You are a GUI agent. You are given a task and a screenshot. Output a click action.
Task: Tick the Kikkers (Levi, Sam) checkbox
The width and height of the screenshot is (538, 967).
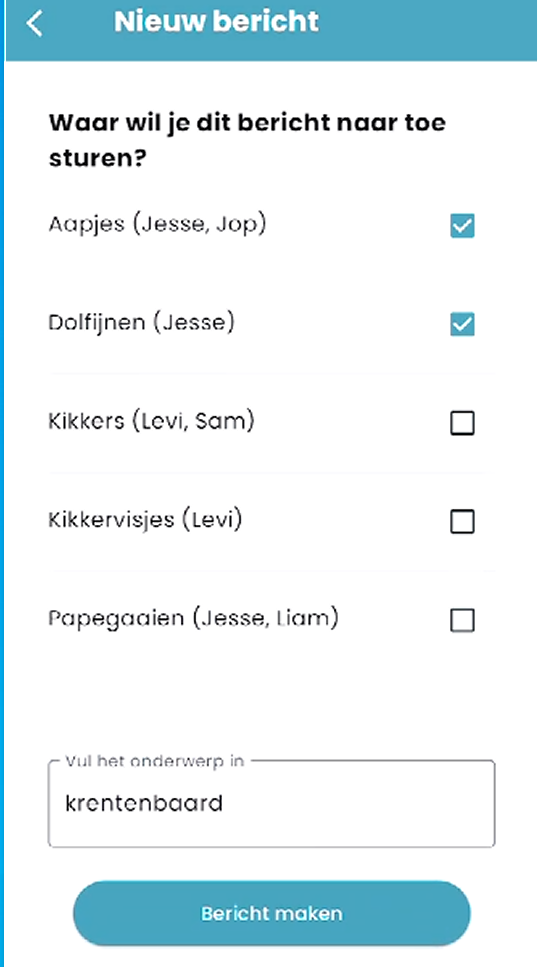click(x=462, y=424)
